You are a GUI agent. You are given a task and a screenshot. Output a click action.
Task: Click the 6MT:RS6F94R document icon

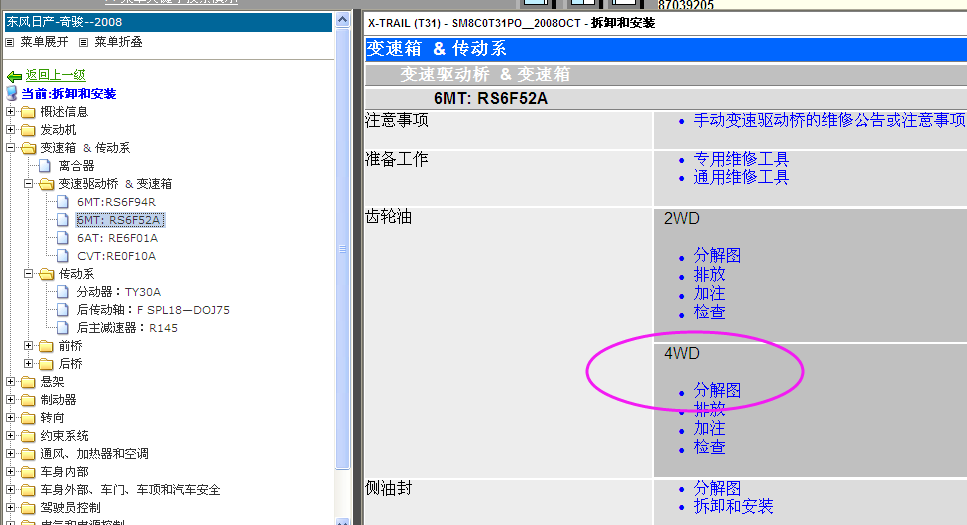tap(63, 202)
